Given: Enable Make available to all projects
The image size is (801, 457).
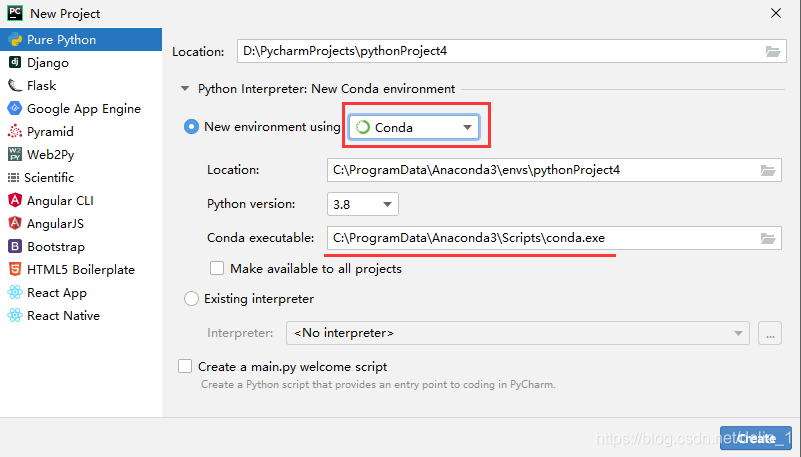Looking at the screenshot, I should (217, 269).
